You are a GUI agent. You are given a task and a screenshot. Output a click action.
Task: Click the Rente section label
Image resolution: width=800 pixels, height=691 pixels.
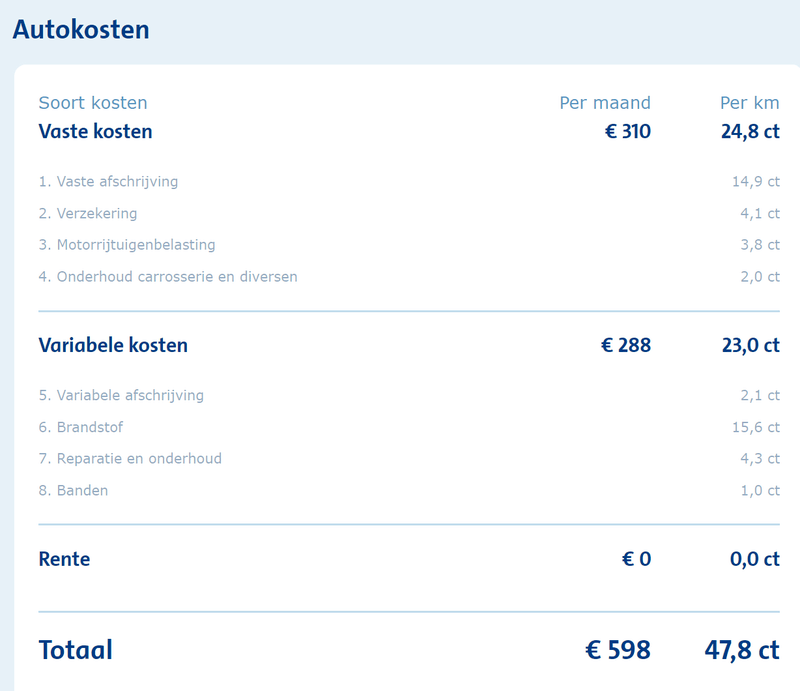point(64,559)
